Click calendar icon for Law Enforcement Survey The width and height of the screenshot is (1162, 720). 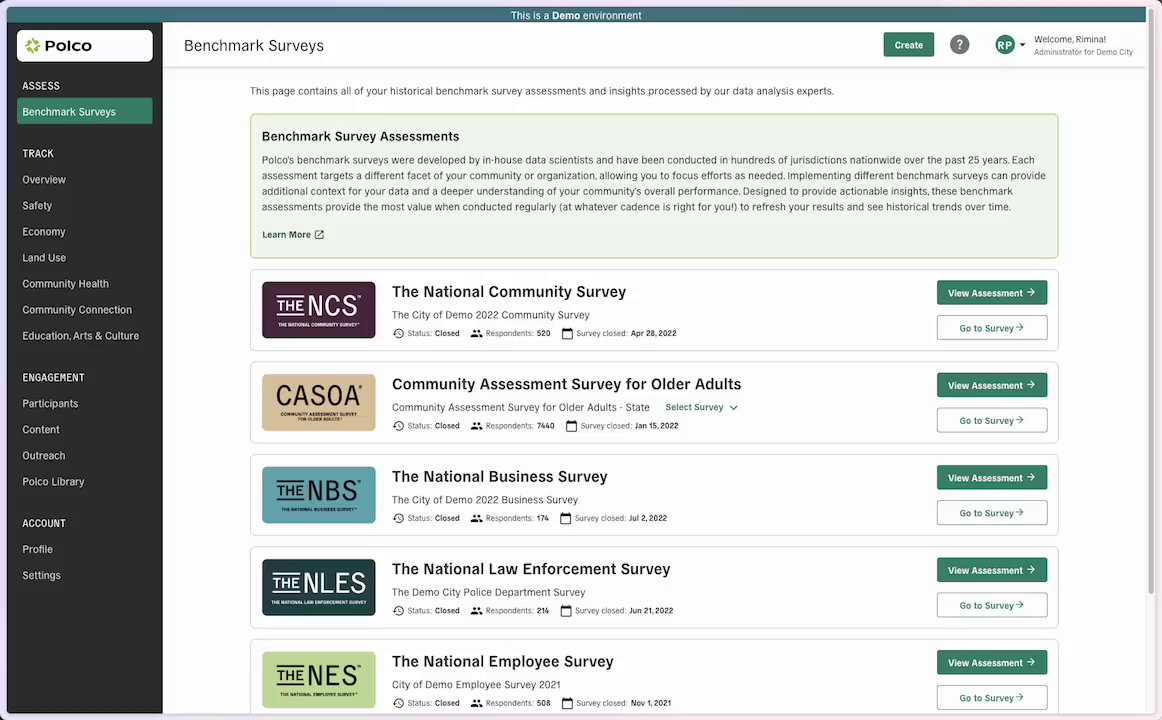566,612
